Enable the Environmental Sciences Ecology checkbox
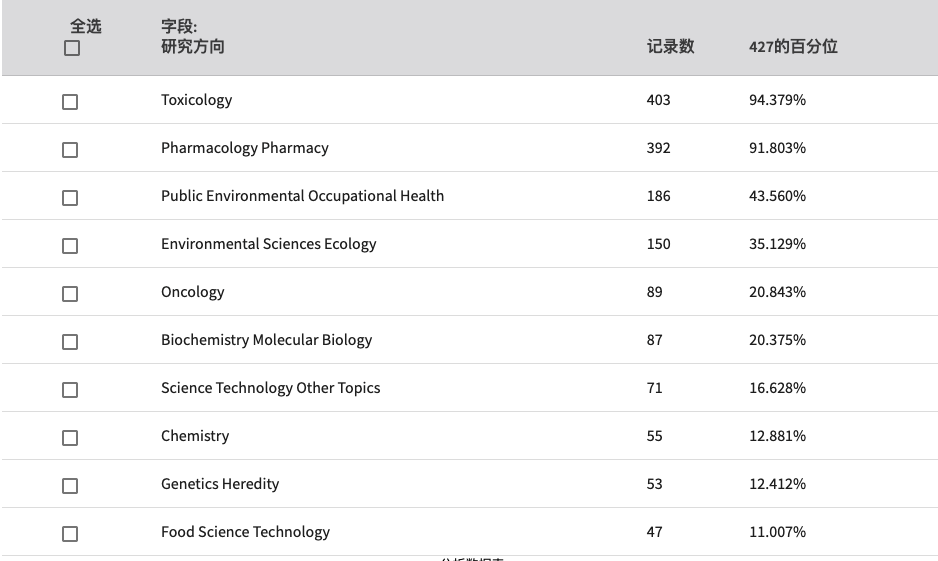This screenshot has height=561, width=938. tap(70, 246)
